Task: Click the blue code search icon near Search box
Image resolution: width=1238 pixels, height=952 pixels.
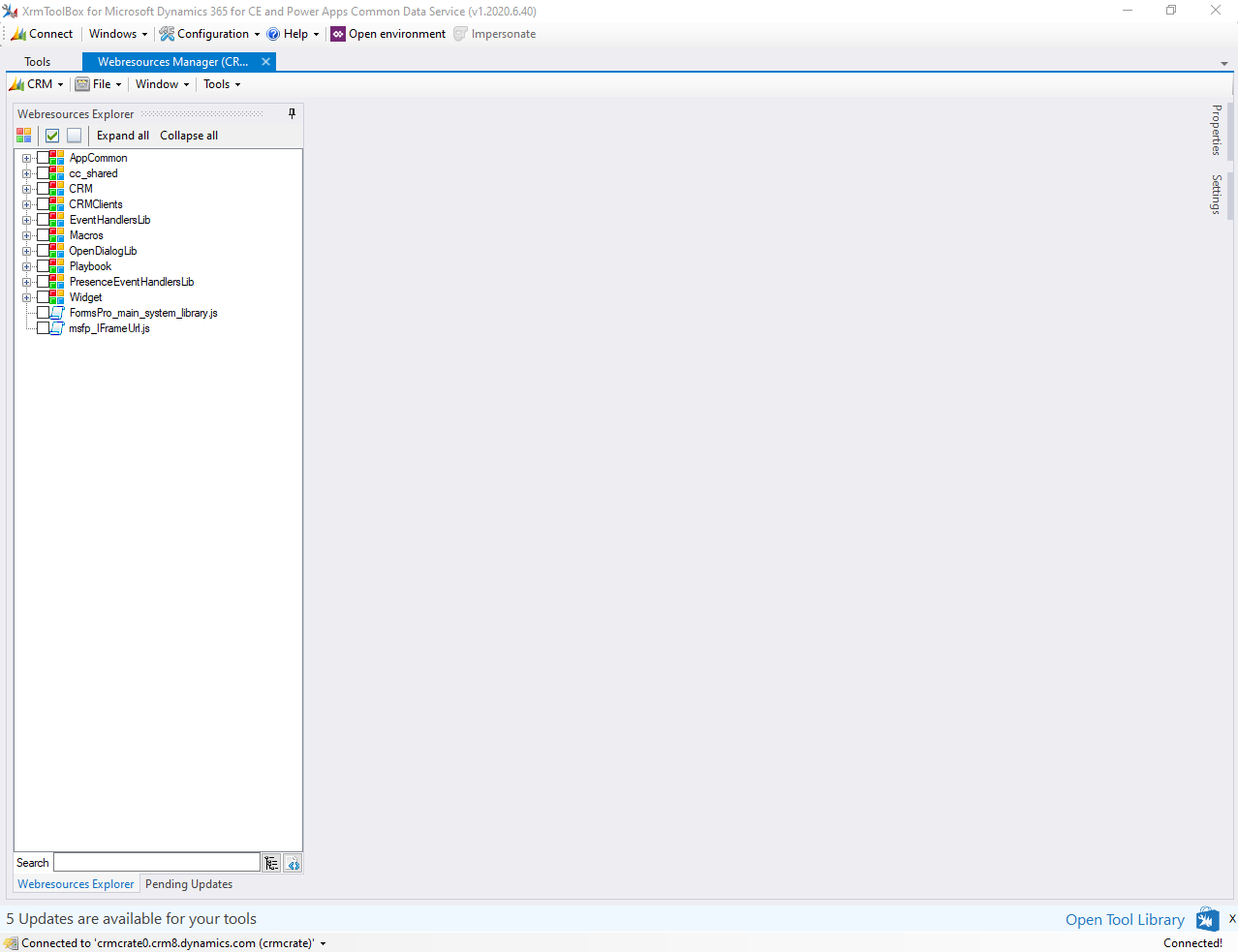Action: pos(293,863)
